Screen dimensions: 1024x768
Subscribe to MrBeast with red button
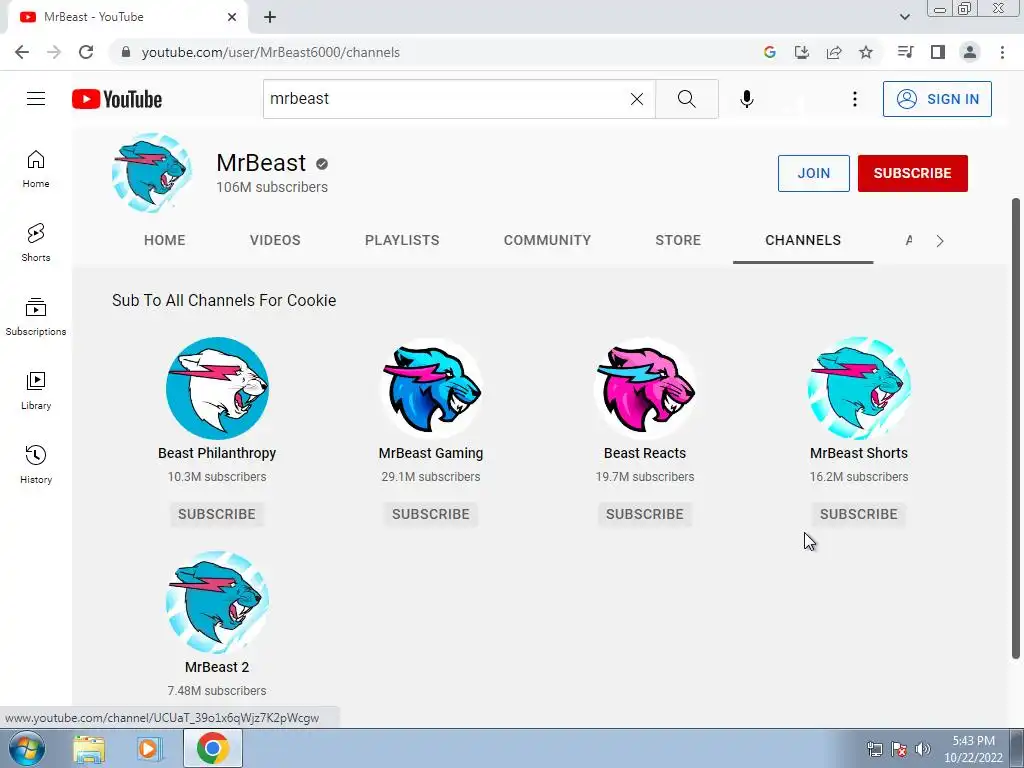(912, 173)
